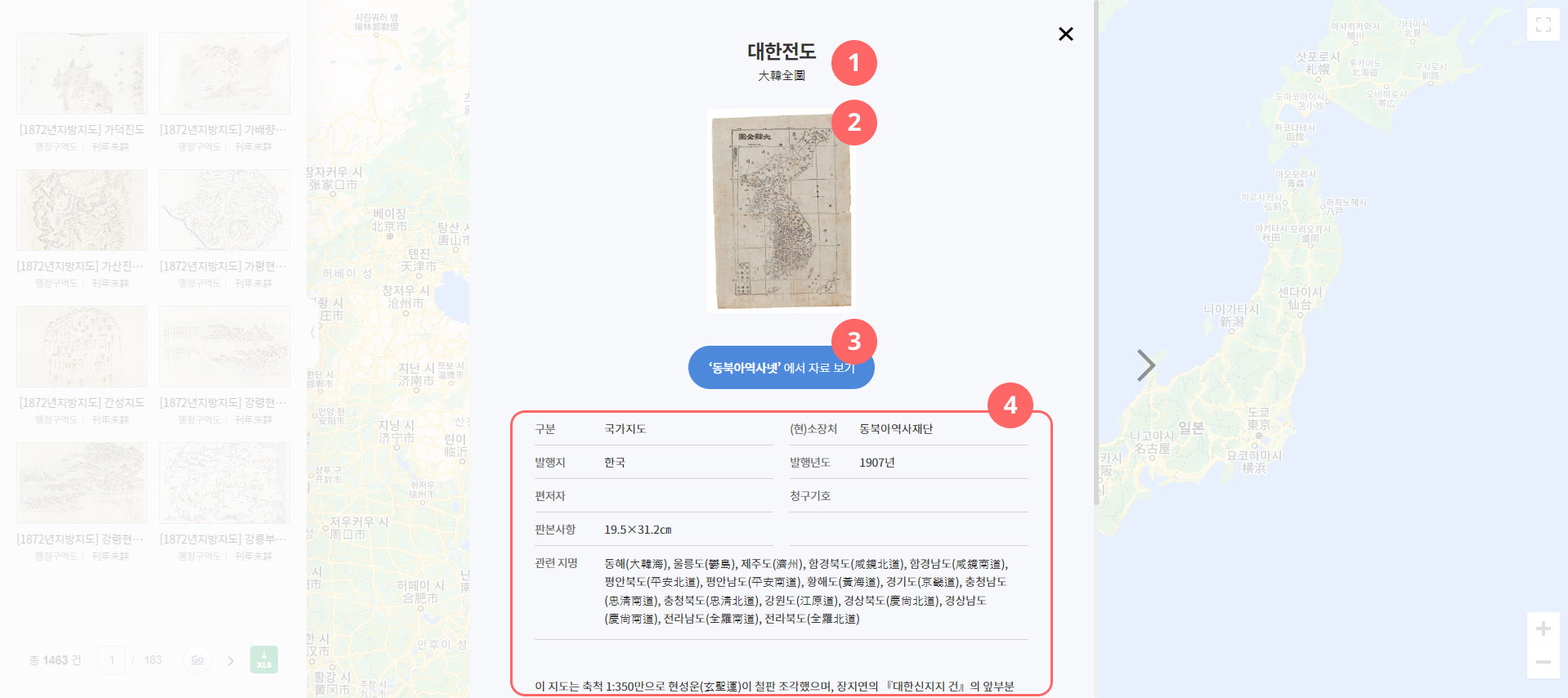
Task: Click the 편저자 label
Action: click(x=550, y=496)
